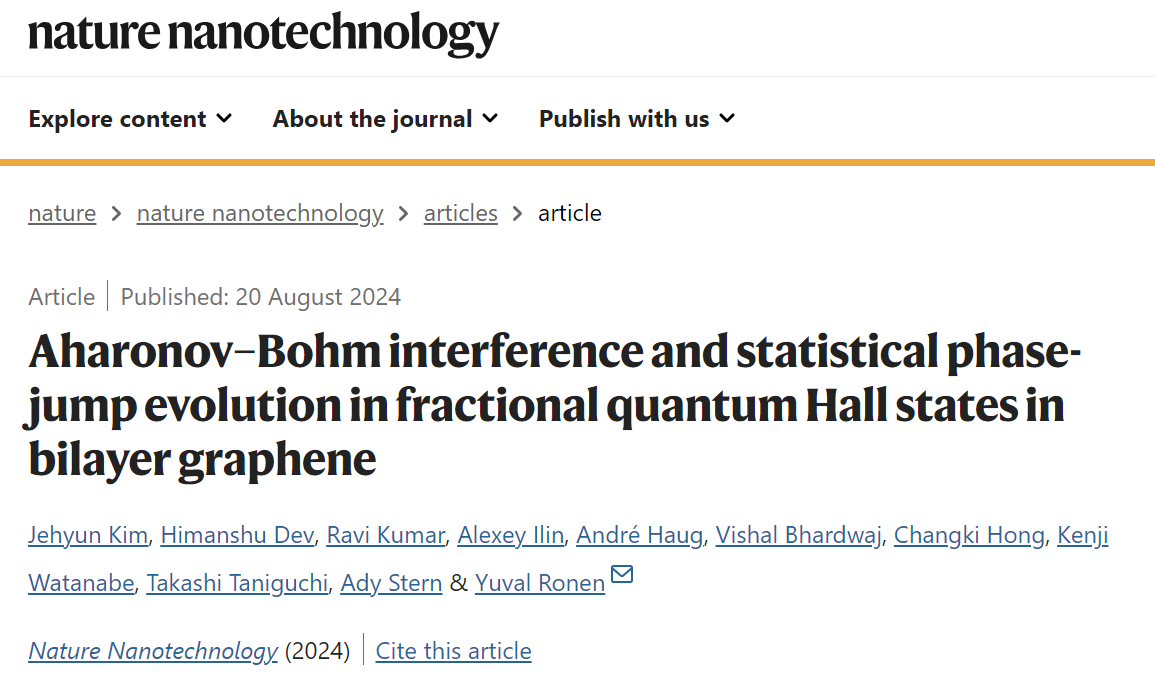
Task: Click author link Alexey Ilin
Action: [510, 535]
